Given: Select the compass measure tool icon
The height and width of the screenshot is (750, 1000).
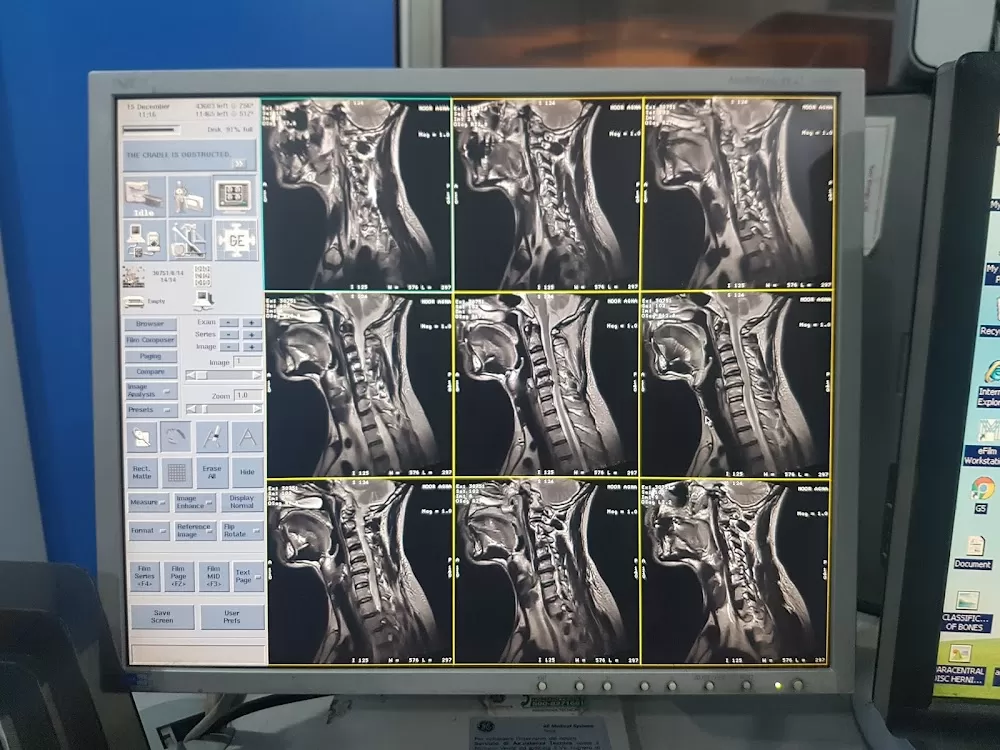Looking at the screenshot, I should (x=212, y=438).
